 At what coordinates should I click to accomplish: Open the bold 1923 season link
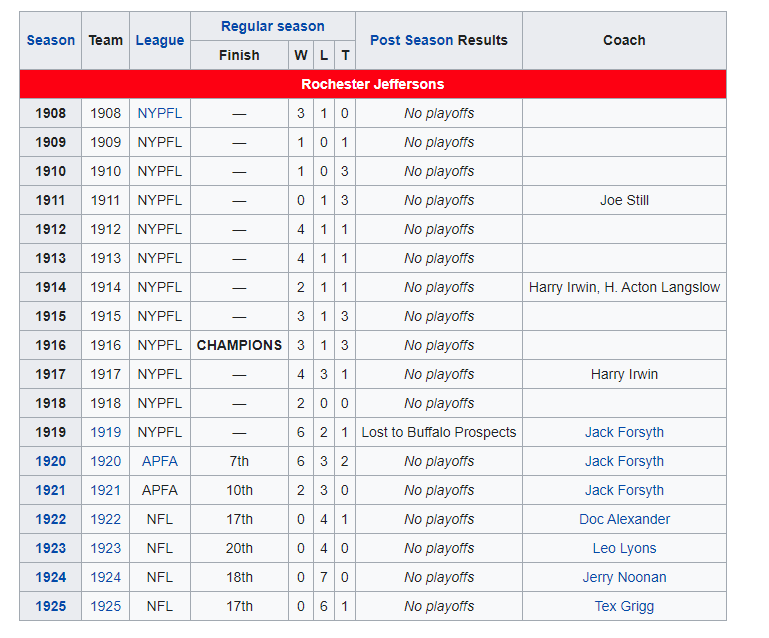51,548
